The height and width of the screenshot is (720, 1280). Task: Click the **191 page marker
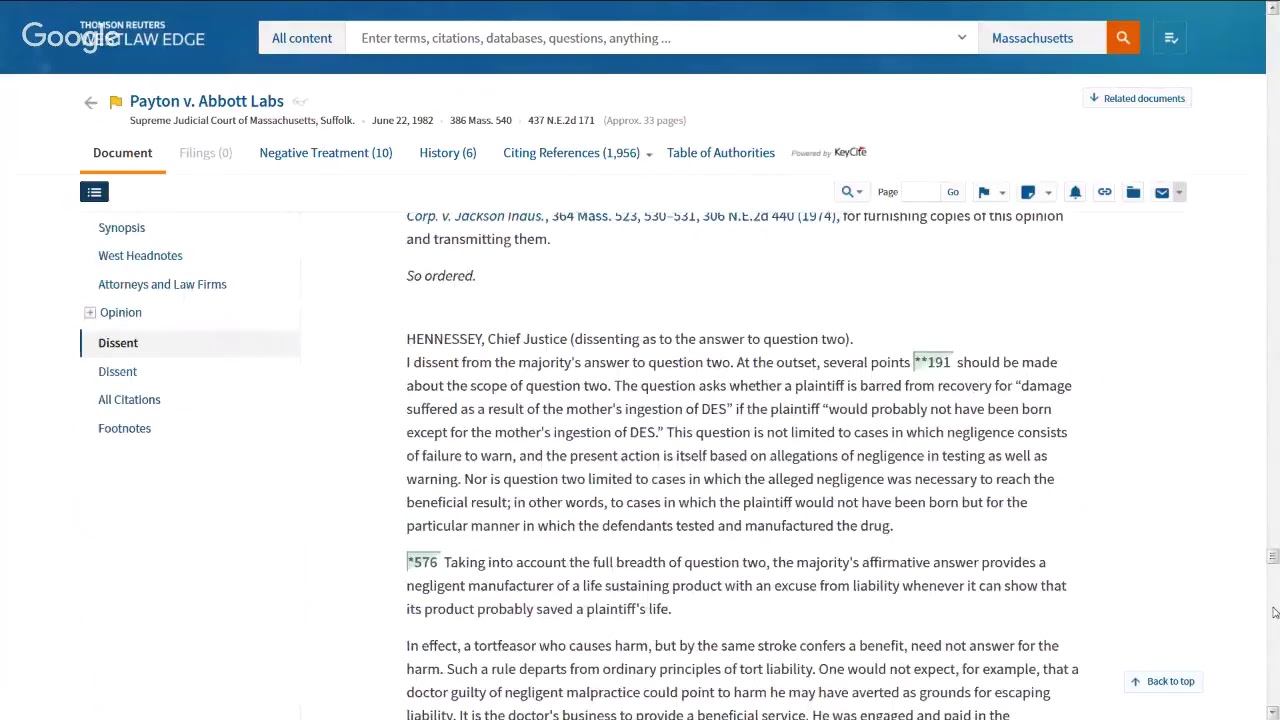(932, 363)
